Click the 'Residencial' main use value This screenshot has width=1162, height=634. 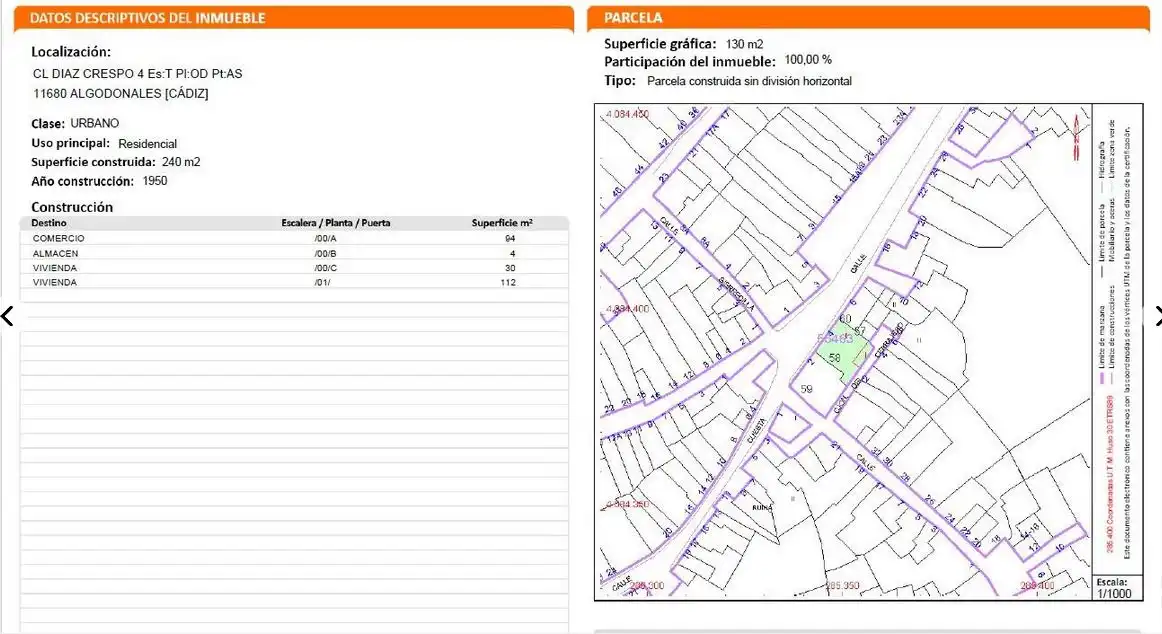[147, 144]
